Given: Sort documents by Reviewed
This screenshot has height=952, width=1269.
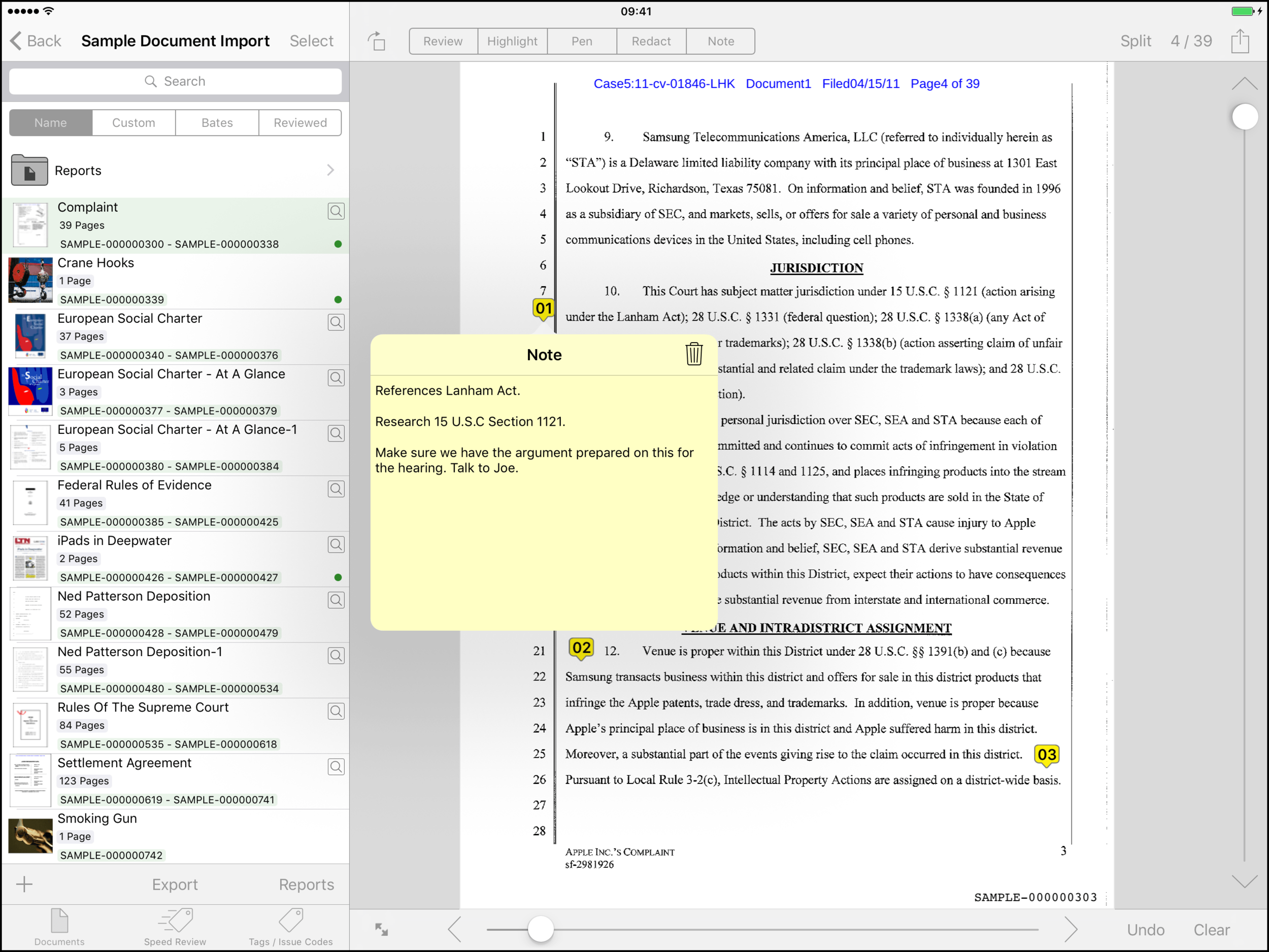Looking at the screenshot, I should [x=300, y=123].
